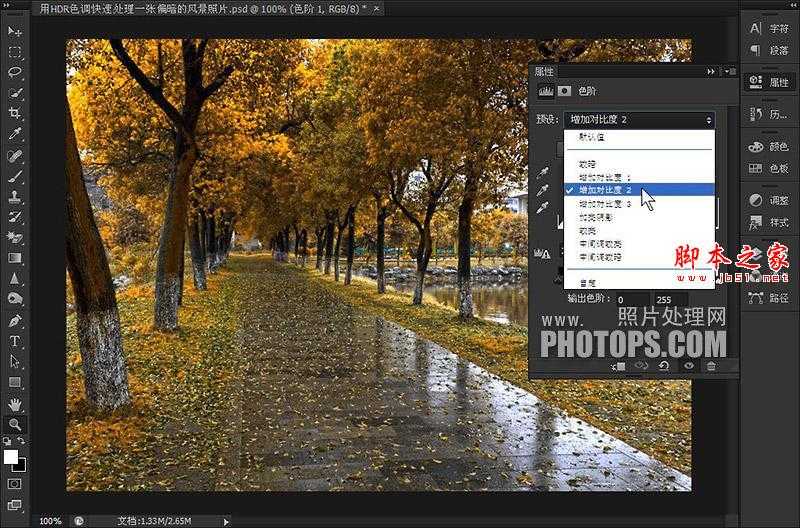Viewport: 800px width, 528px height.
Task: Select the Move tool
Action: coord(14,32)
